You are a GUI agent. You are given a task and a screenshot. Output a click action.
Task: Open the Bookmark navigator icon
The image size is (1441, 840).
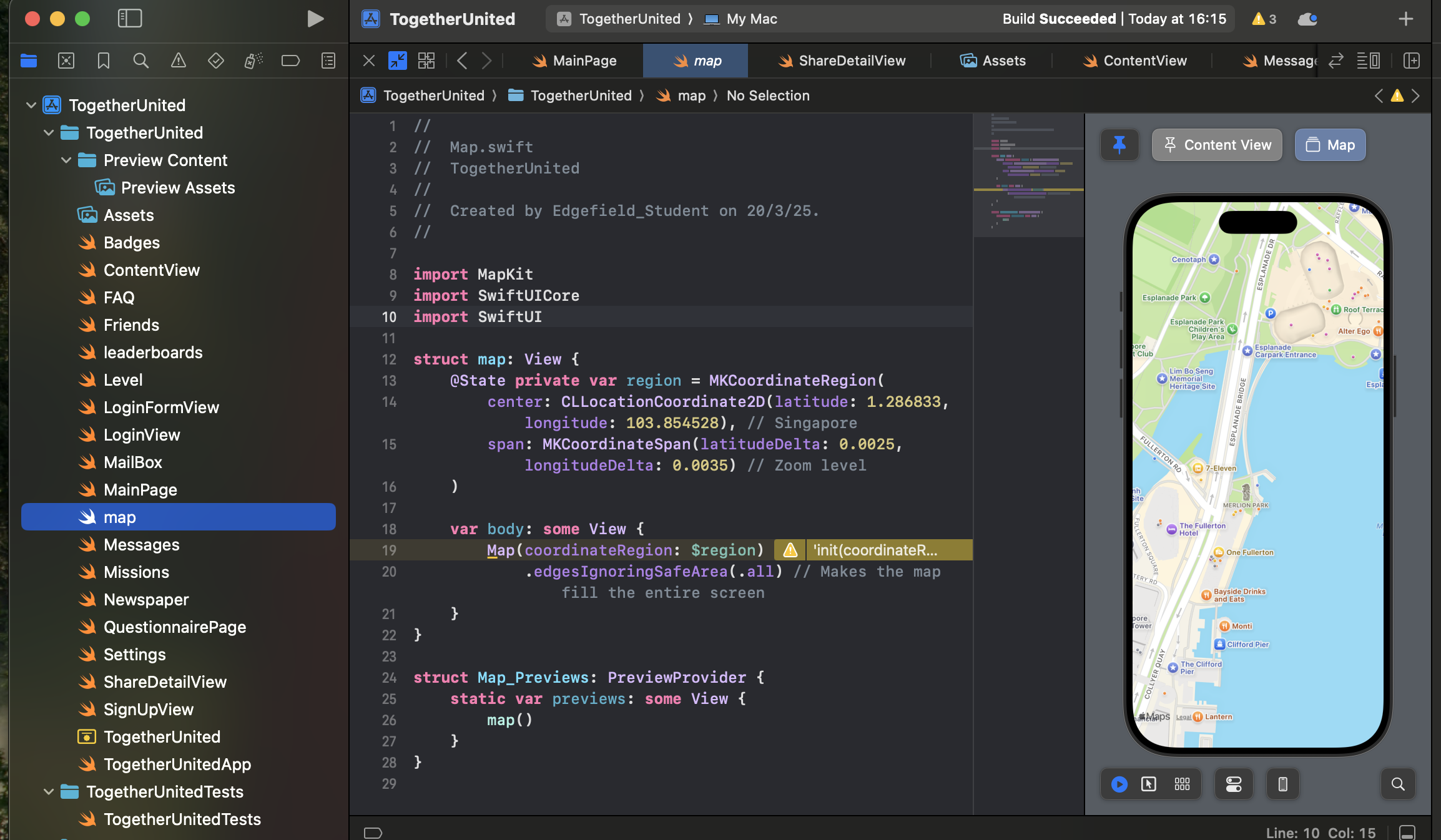[104, 61]
